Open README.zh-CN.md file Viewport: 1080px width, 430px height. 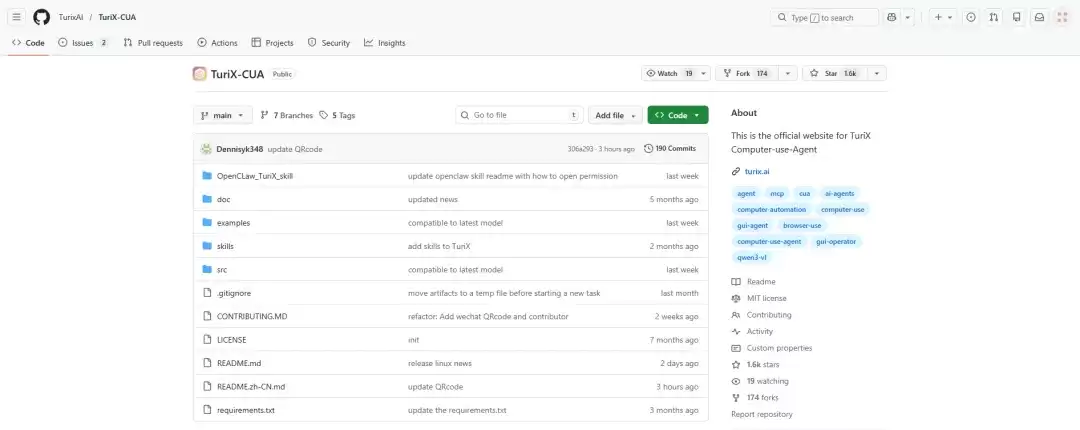point(251,387)
